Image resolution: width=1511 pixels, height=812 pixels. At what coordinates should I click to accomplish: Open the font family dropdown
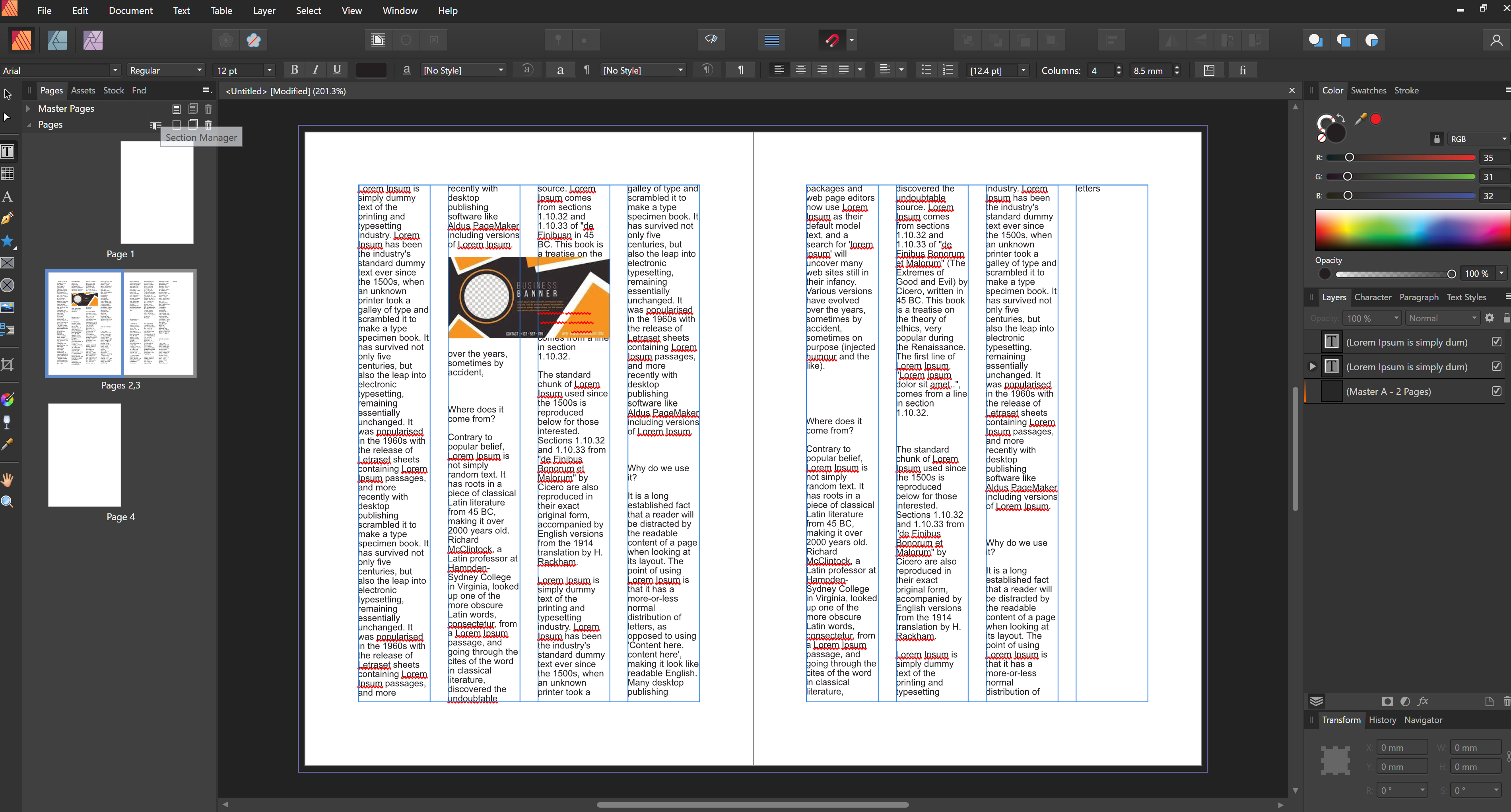(x=116, y=70)
